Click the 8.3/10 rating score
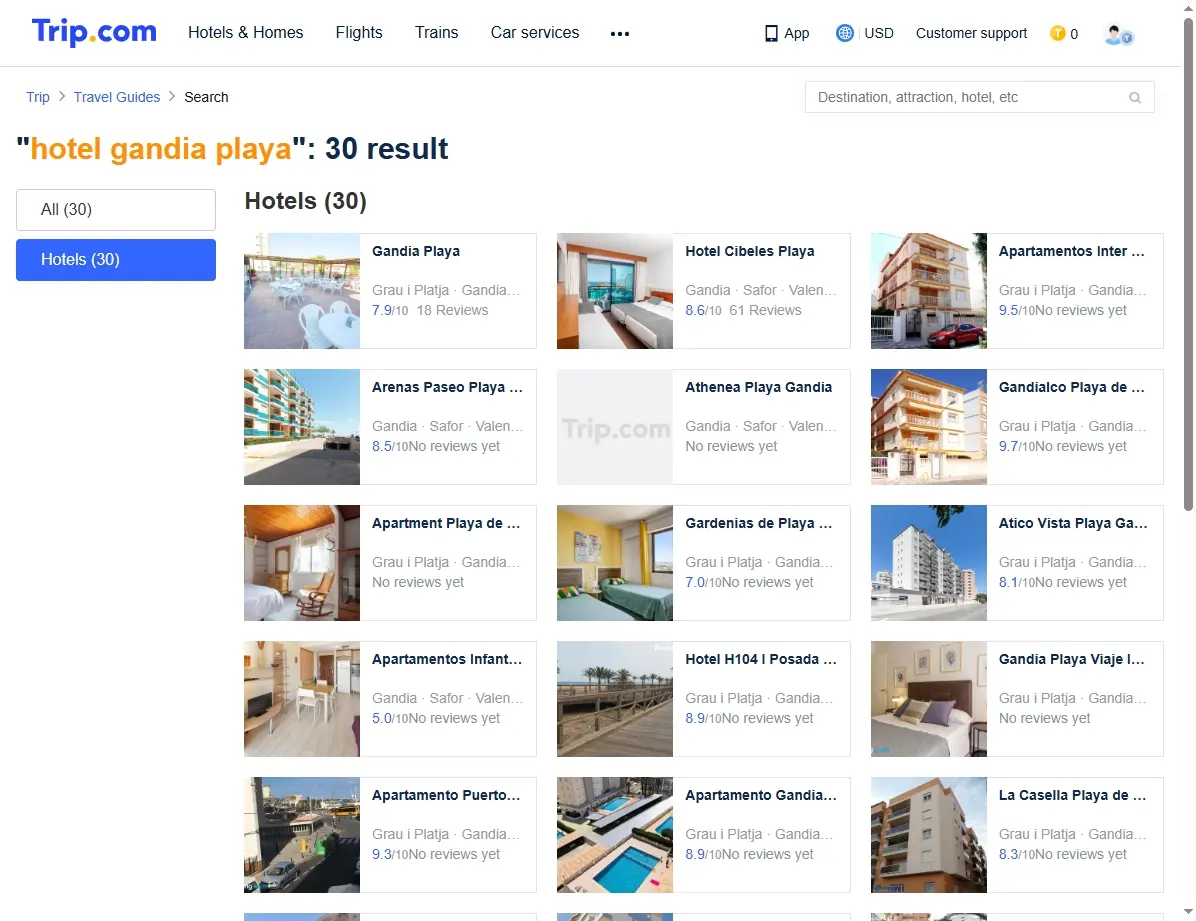 [x=1017, y=854]
